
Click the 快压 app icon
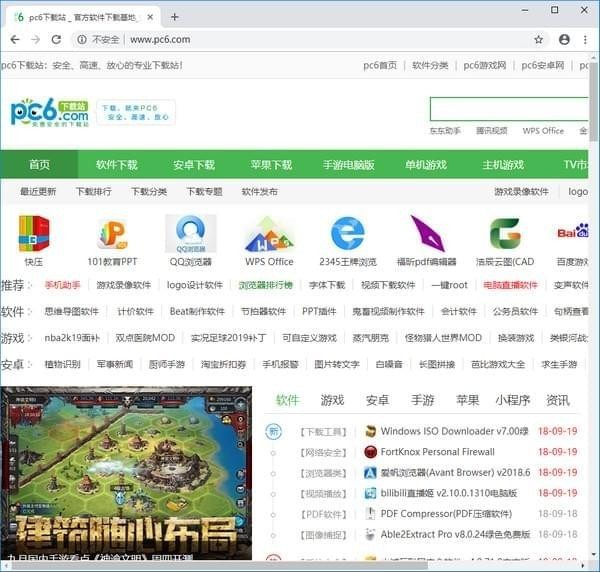click(x=34, y=234)
